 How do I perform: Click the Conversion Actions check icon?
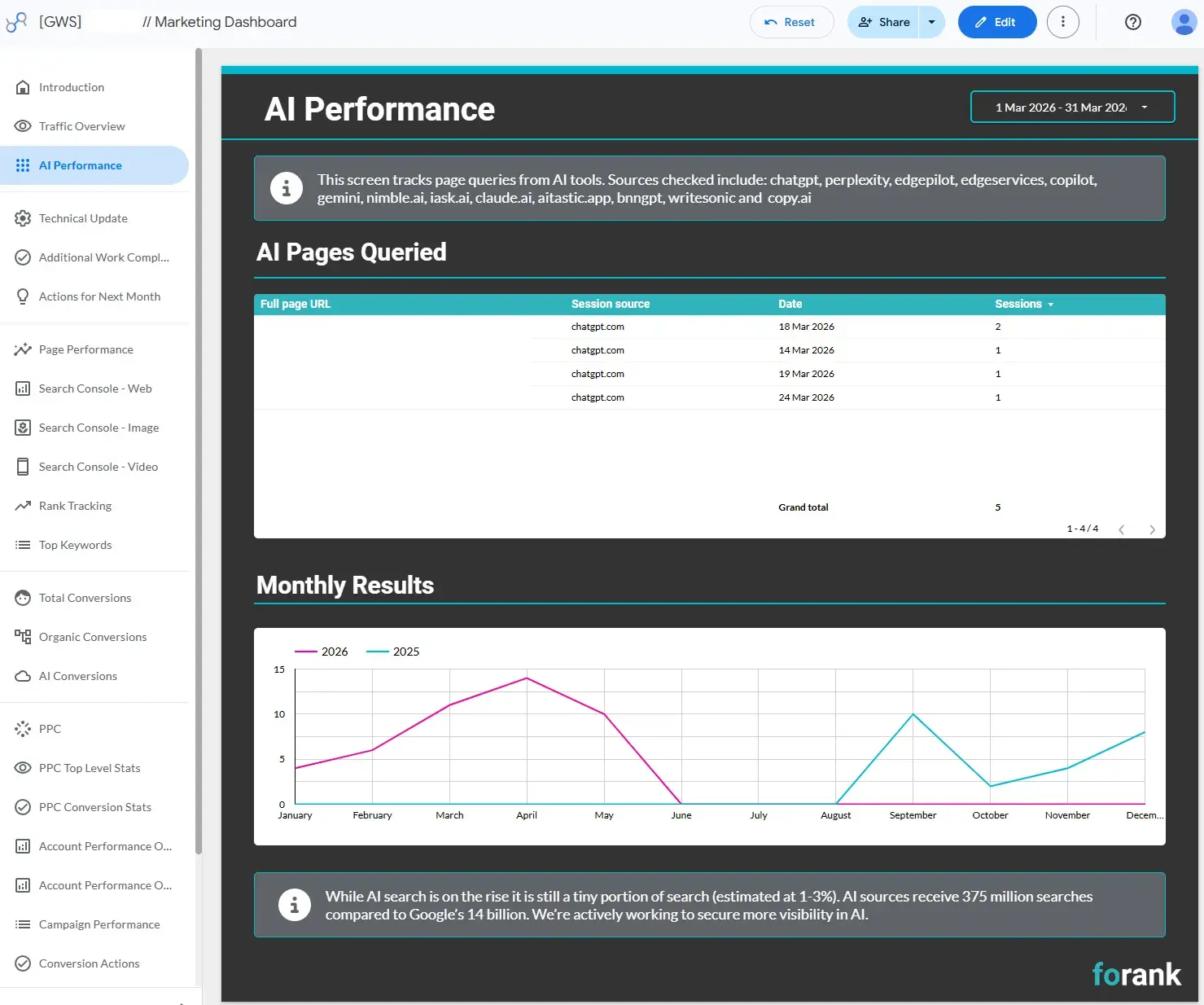pyautogui.click(x=23, y=963)
